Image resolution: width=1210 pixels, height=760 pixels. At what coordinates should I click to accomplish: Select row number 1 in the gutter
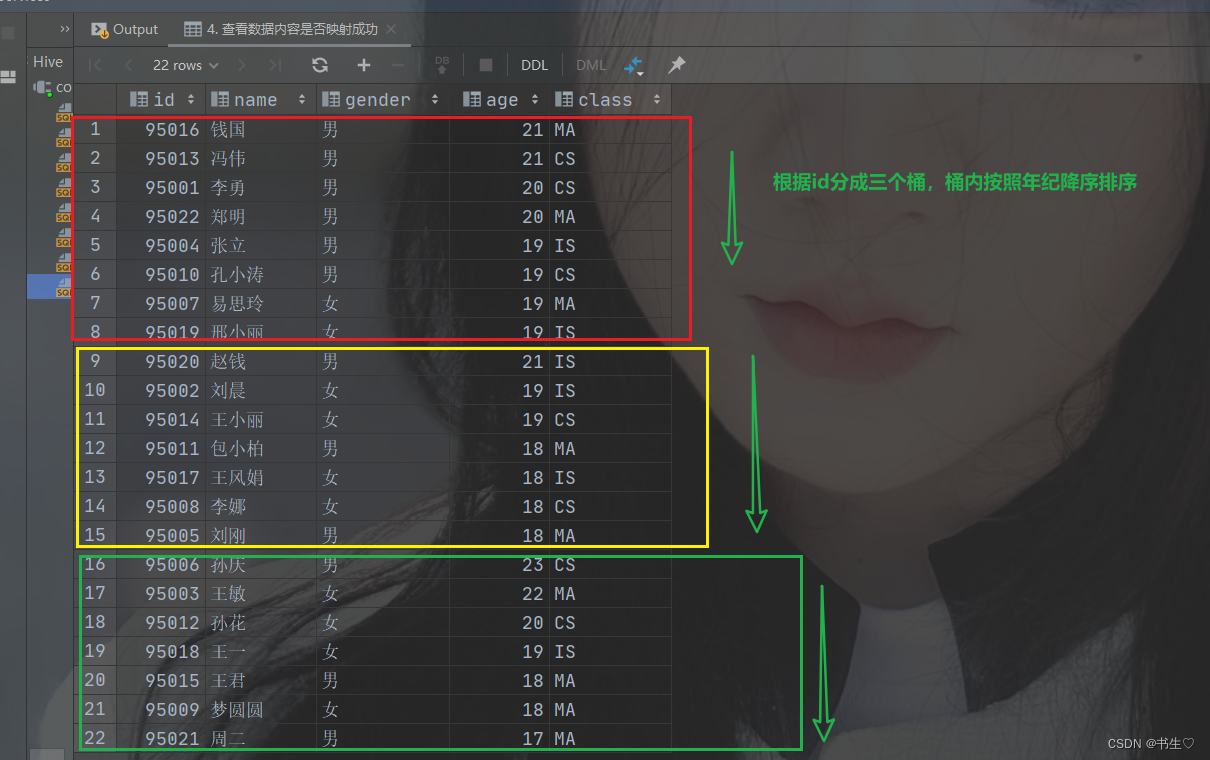(95, 129)
